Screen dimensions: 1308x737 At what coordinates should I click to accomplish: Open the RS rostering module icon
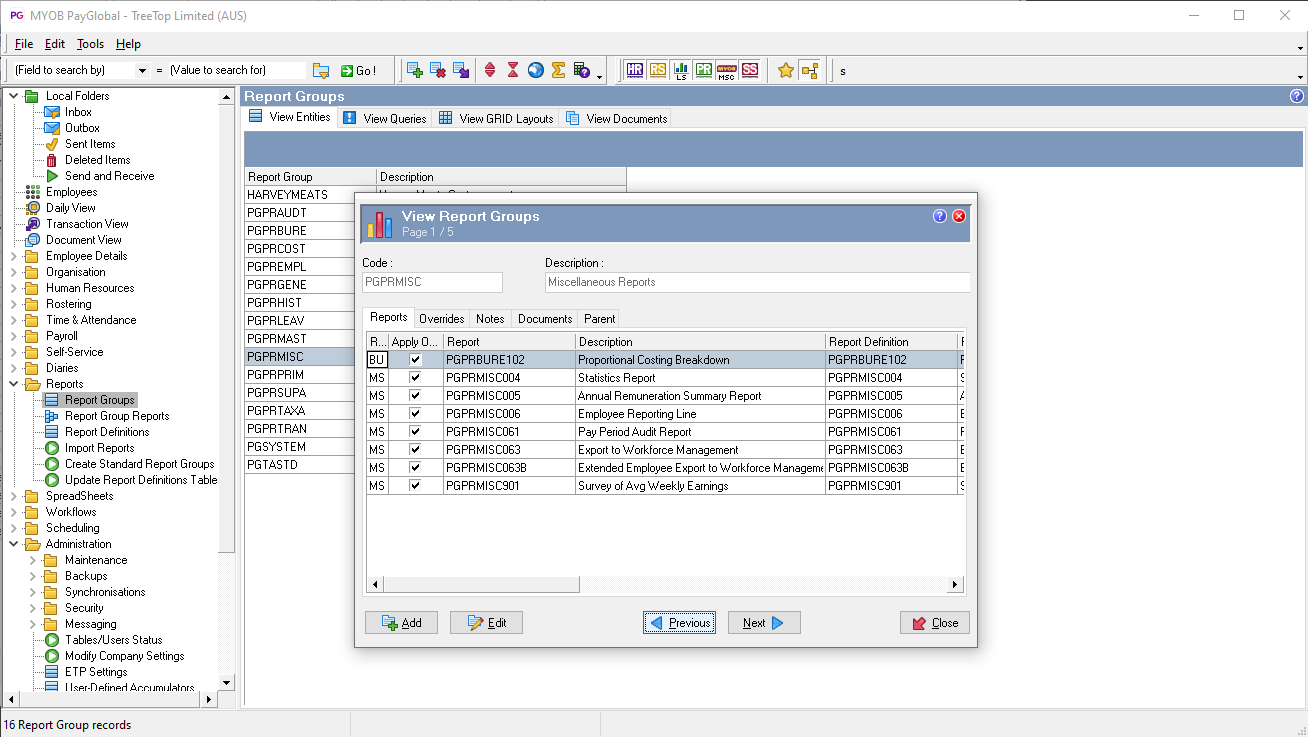tap(658, 70)
